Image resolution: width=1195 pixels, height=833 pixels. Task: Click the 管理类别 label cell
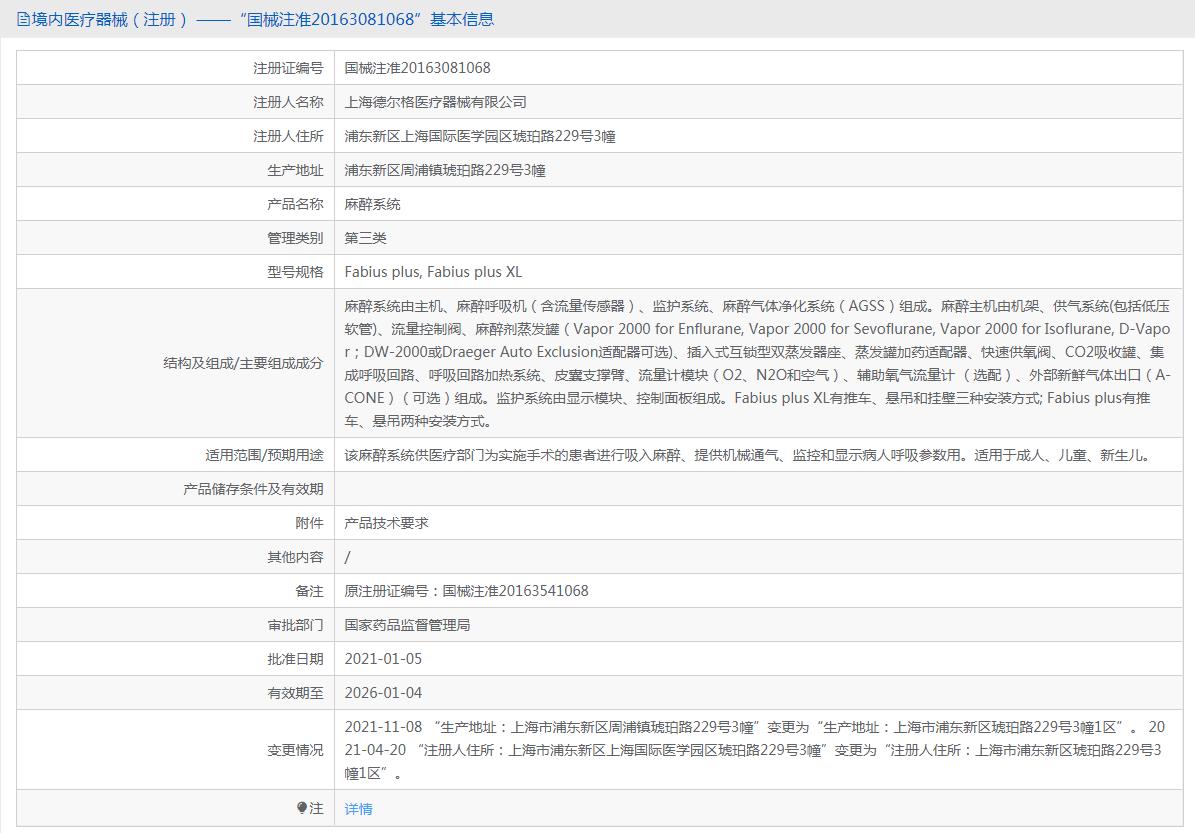click(175, 238)
